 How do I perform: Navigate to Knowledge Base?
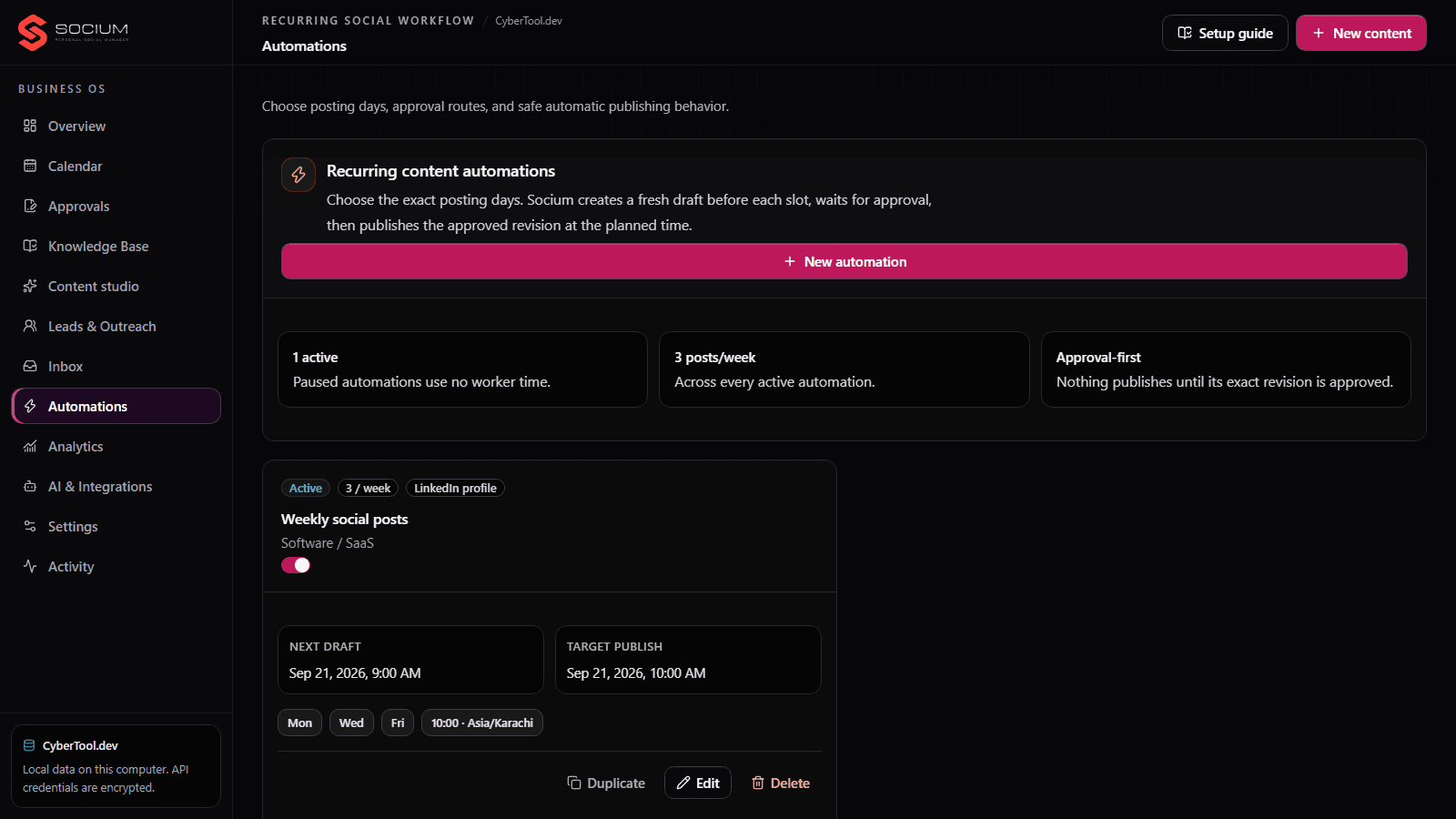tap(116, 246)
